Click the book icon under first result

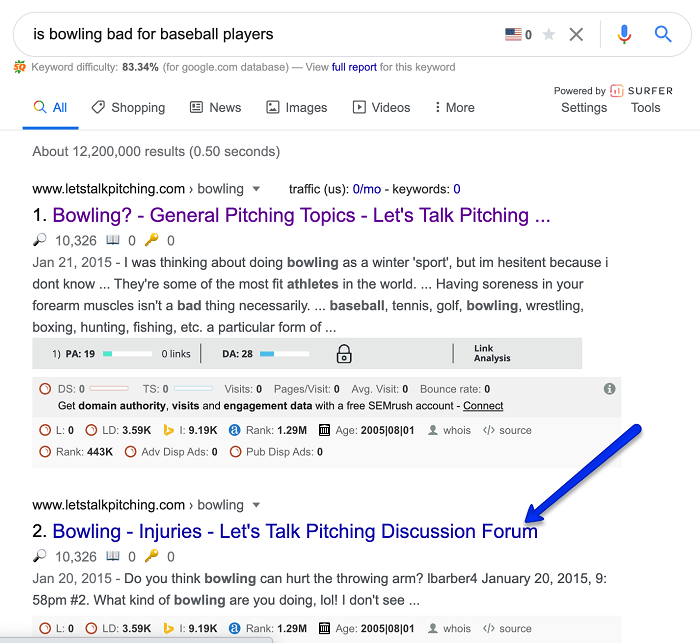[112, 240]
